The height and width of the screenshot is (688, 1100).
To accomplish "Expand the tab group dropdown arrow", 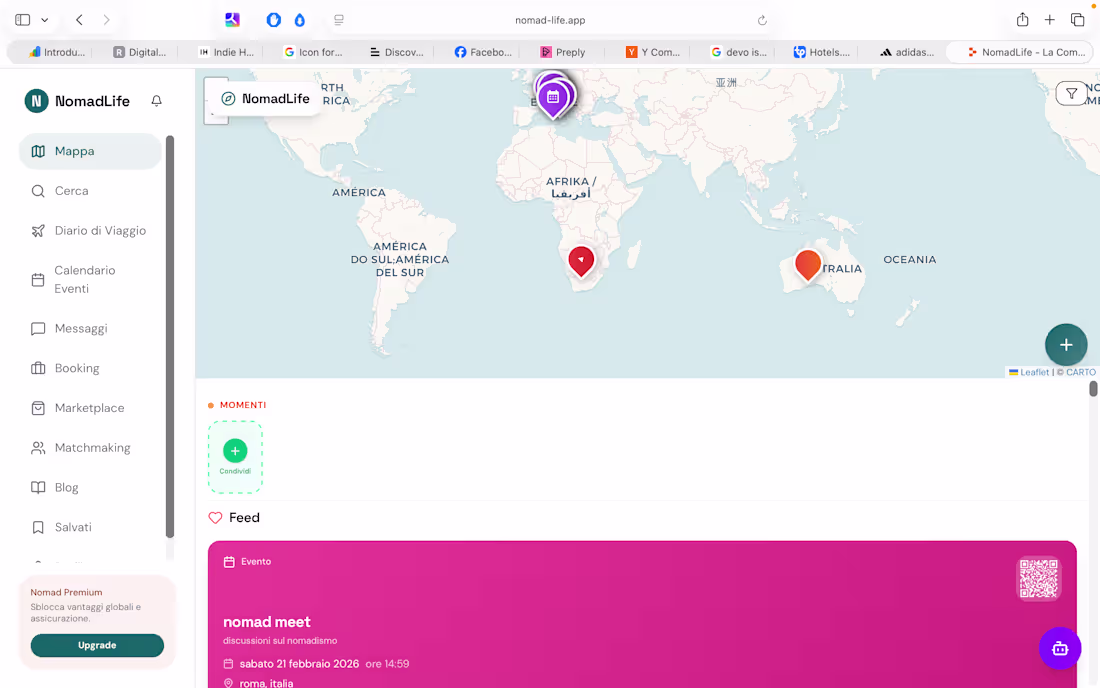I will coord(45,20).
